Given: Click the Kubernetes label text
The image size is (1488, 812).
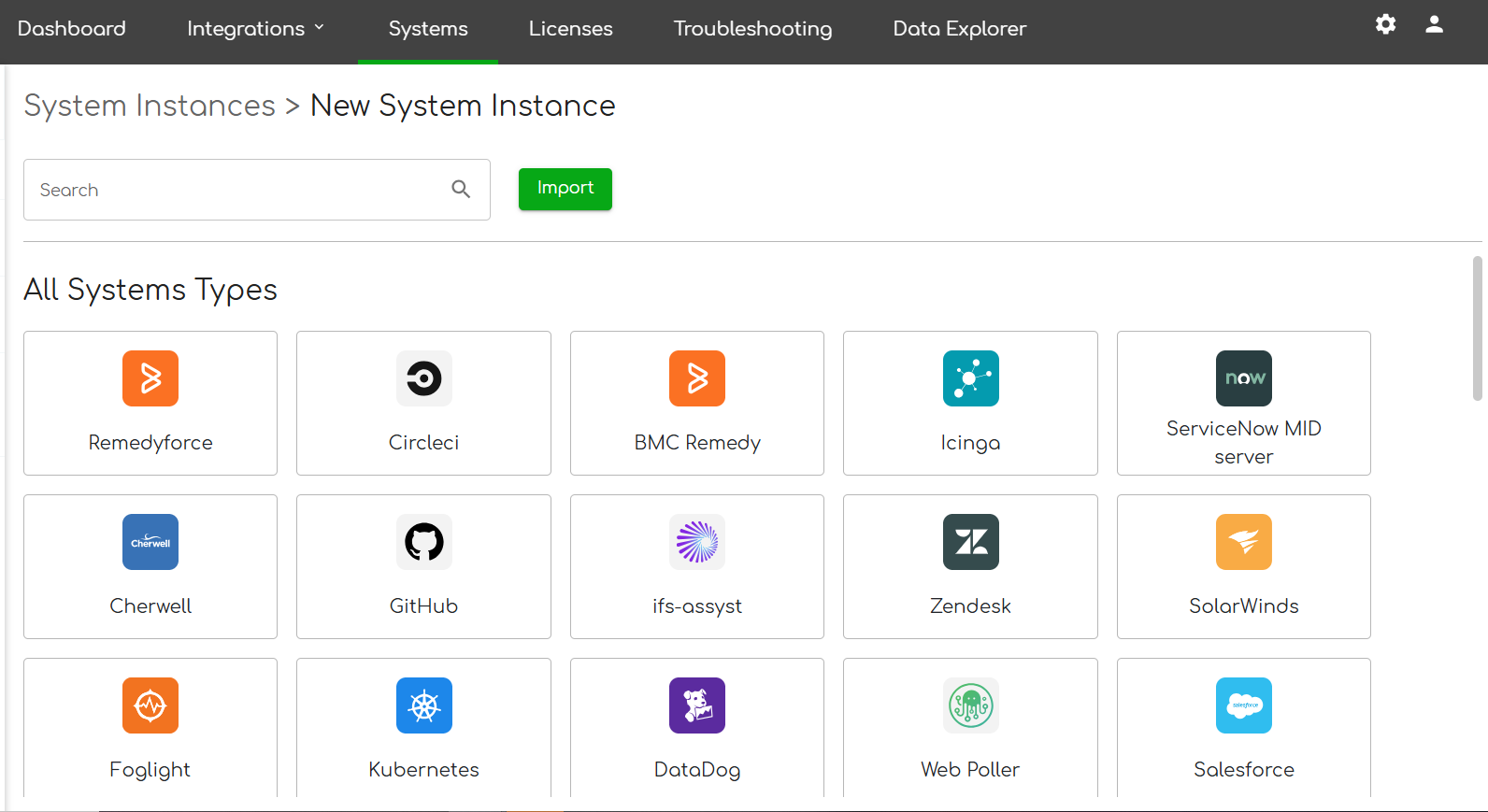Looking at the screenshot, I should [423, 770].
